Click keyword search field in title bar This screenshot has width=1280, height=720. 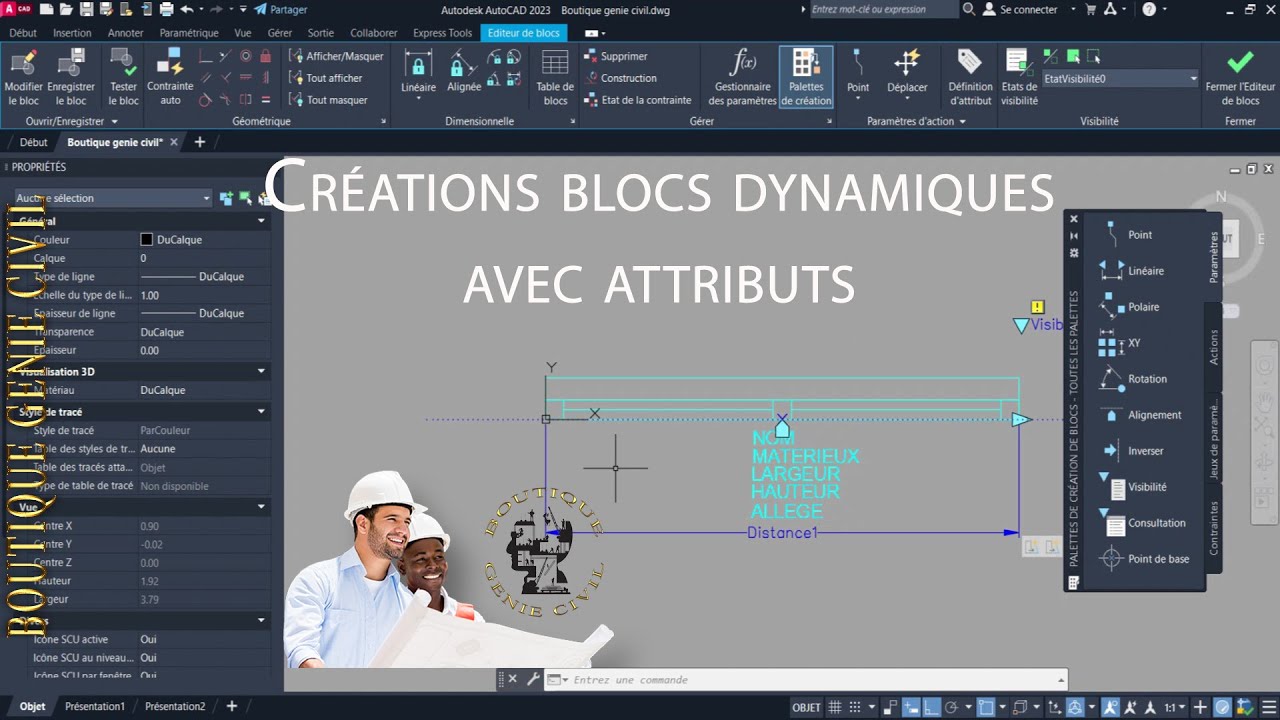pyautogui.click(x=883, y=9)
